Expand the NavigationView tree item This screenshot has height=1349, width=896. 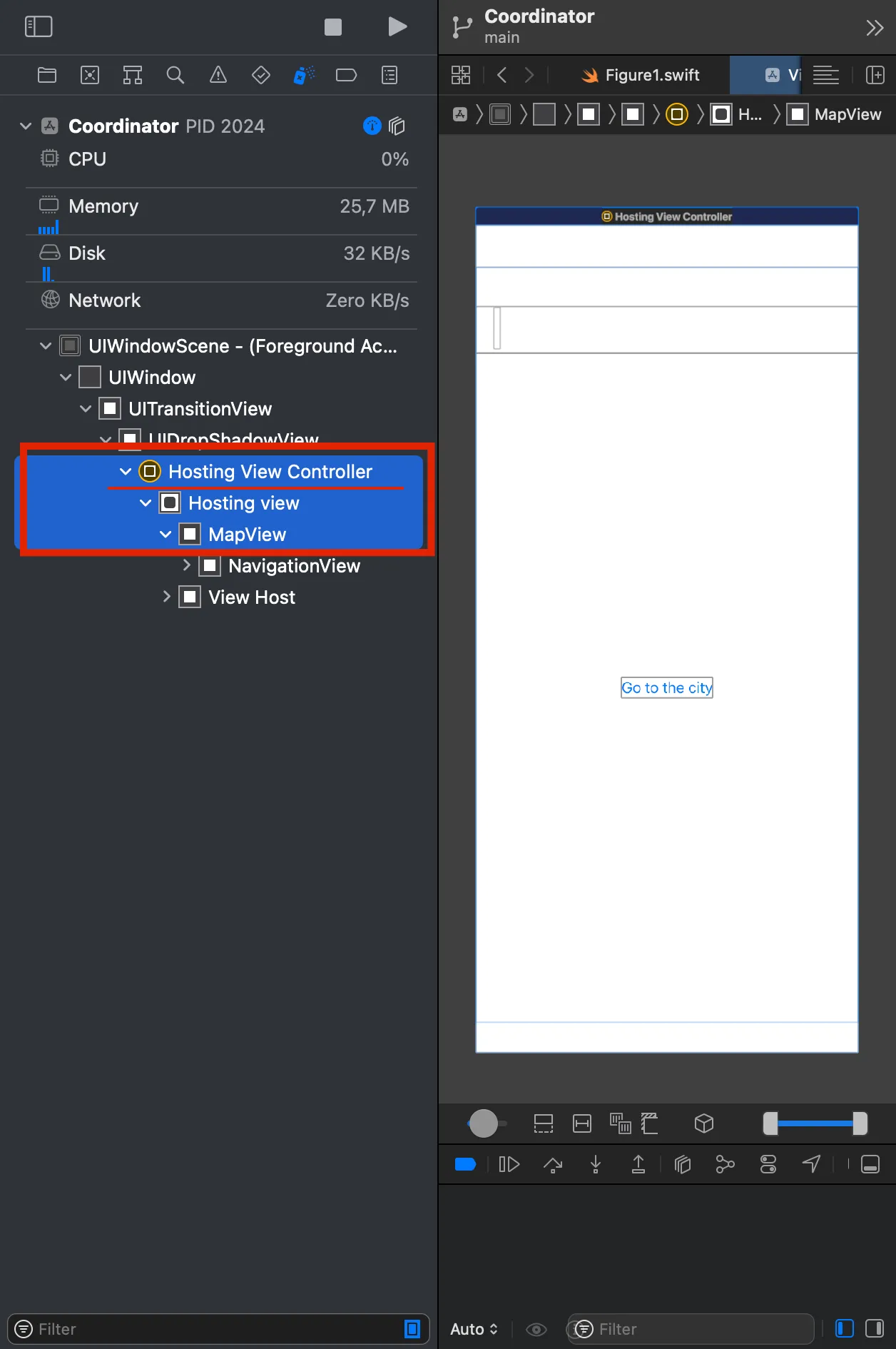click(186, 565)
